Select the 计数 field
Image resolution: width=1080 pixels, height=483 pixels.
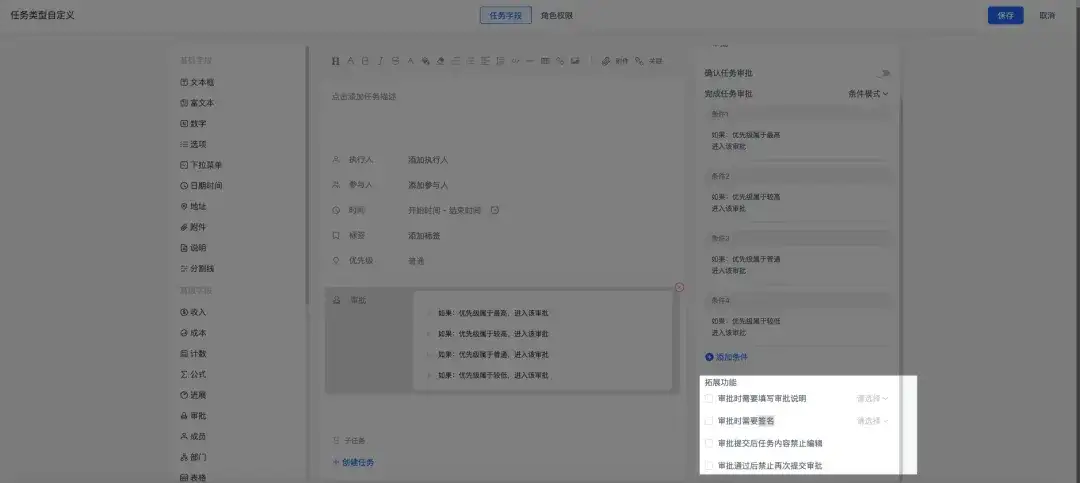[193, 353]
